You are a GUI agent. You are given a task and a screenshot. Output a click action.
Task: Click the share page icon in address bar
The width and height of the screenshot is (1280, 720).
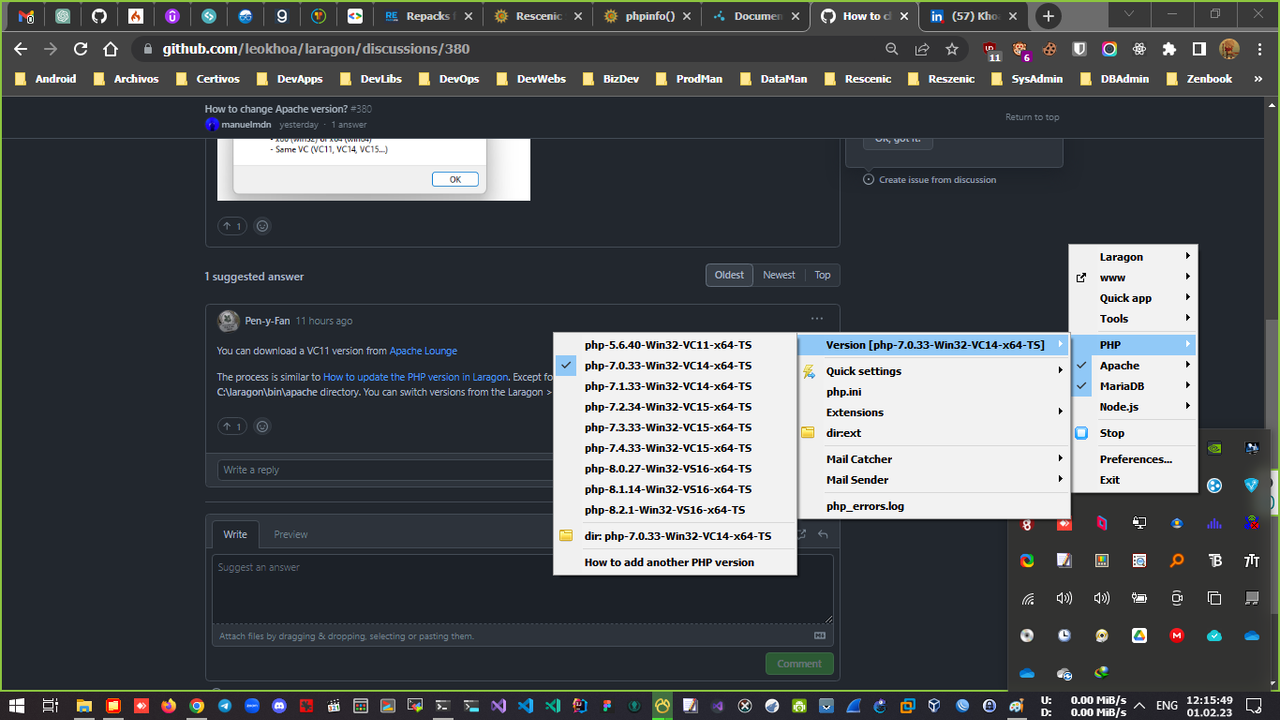tap(922, 49)
